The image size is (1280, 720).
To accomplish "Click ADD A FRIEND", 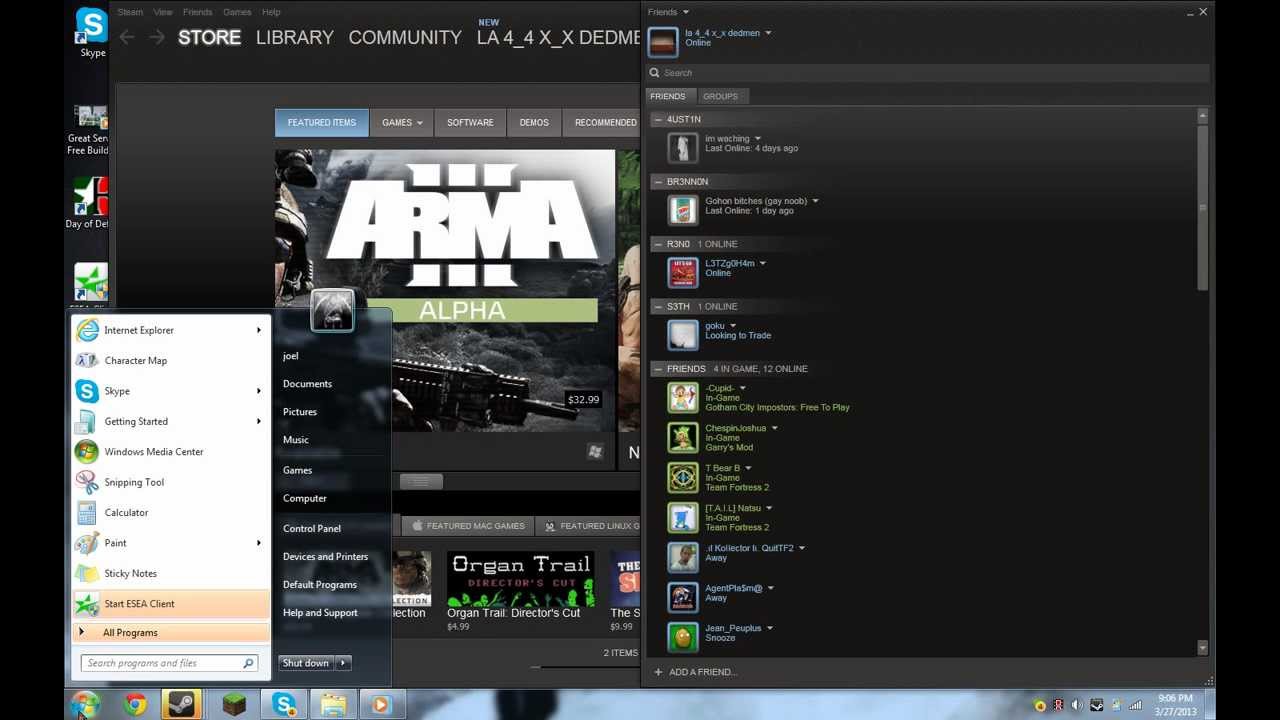I will [695, 672].
